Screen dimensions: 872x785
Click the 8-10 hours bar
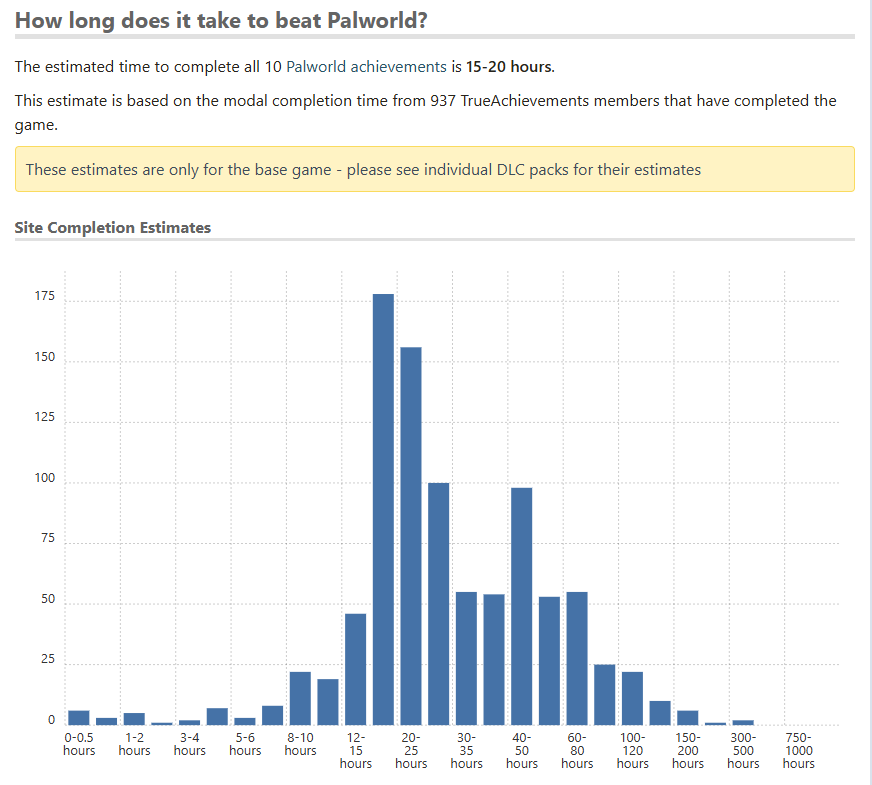pos(300,698)
